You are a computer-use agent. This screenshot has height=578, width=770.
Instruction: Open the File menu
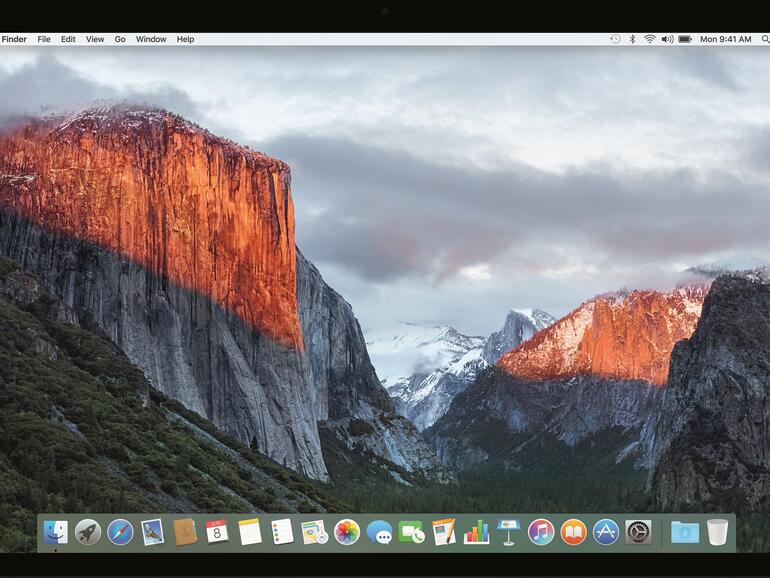(x=44, y=39)
